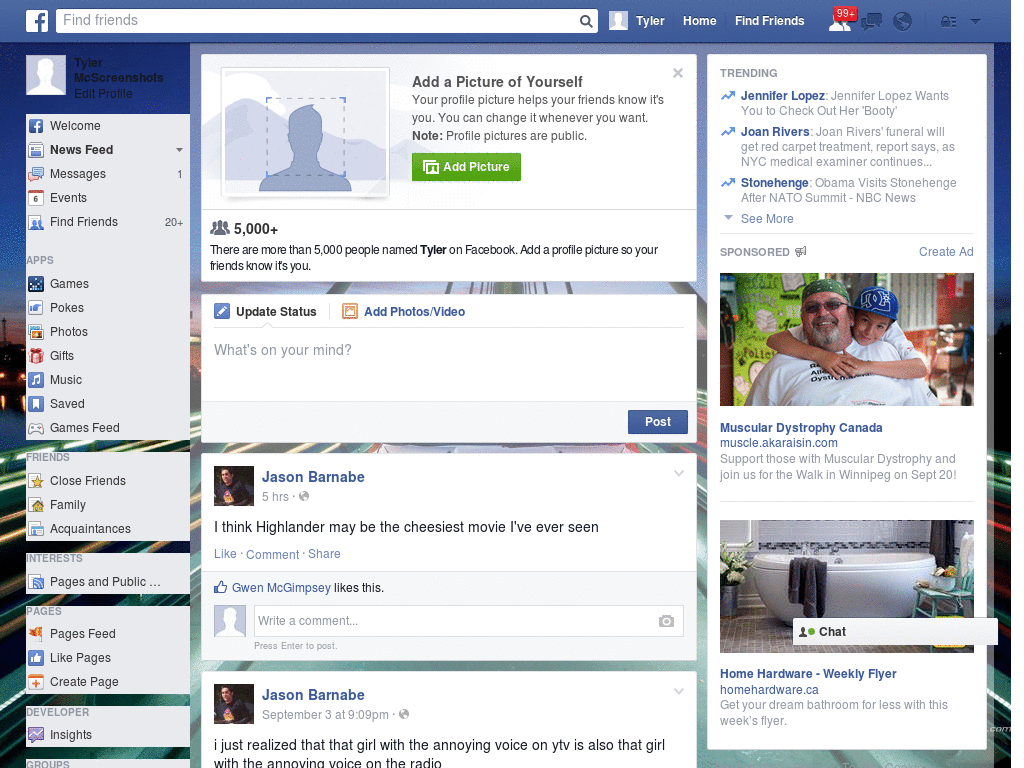Click the Pokes icon in sidebar

click(36, 308)
